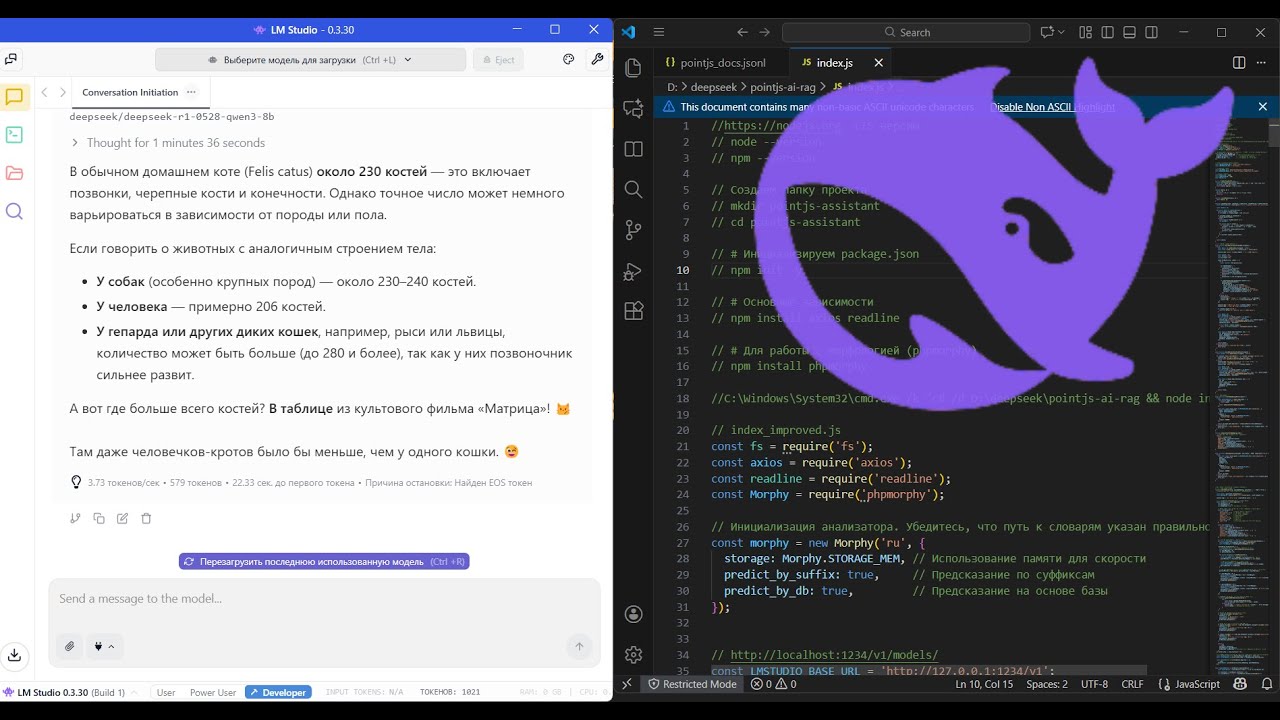
Task: Go forward in LM Studio chat navigation
Action: 63,92
